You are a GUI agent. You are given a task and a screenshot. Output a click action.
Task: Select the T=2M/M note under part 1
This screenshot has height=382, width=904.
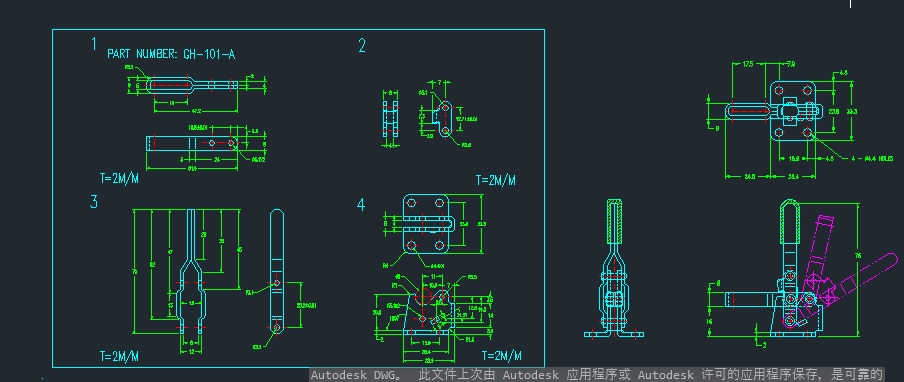coord(119,178)
